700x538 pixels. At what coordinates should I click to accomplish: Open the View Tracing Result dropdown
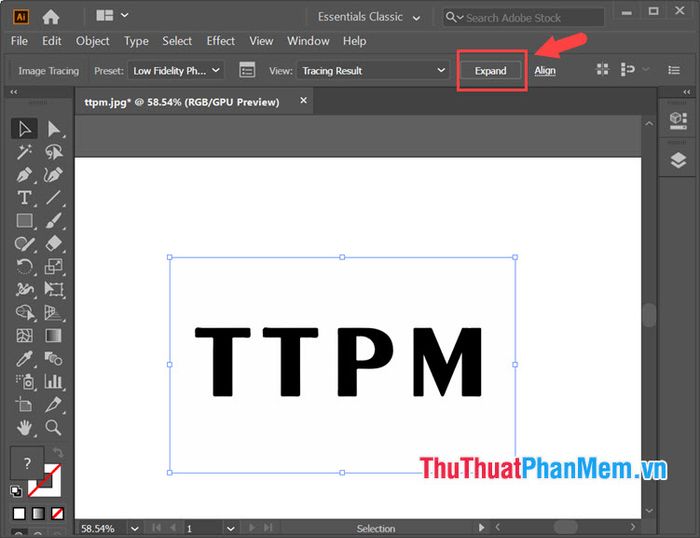[x=373, y=71]
